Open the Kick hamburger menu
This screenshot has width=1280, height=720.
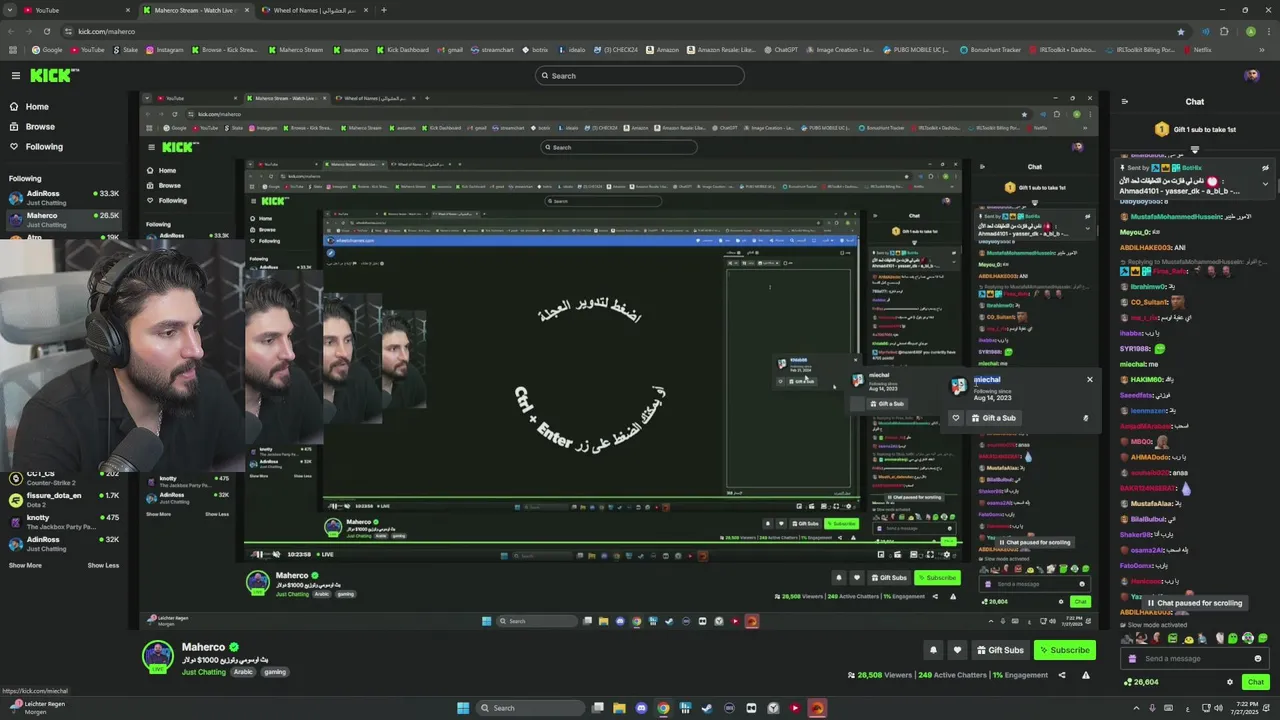coord(15,76)
